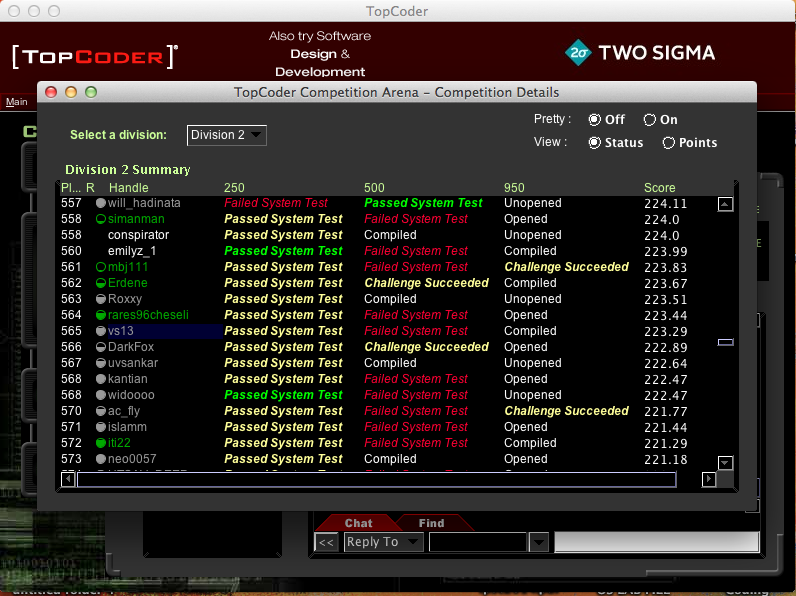Expand the dropdown arrow beside chat recipient field
This screenshot has width=796, height=596.
pyautogui.click(x=539, y=542)
